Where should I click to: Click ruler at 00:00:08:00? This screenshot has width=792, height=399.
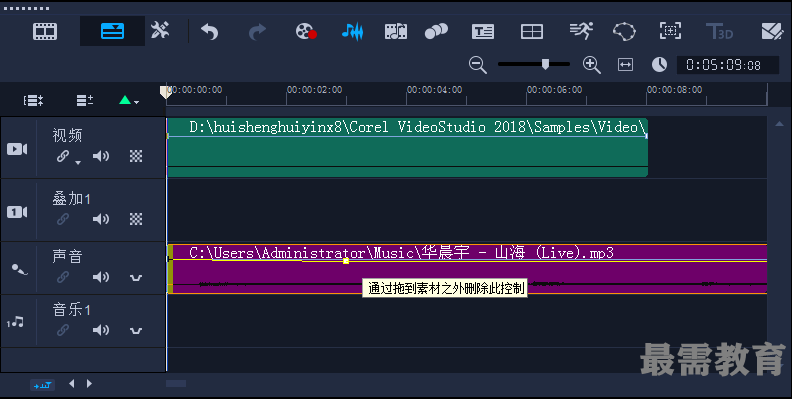[x=674, y=90]
